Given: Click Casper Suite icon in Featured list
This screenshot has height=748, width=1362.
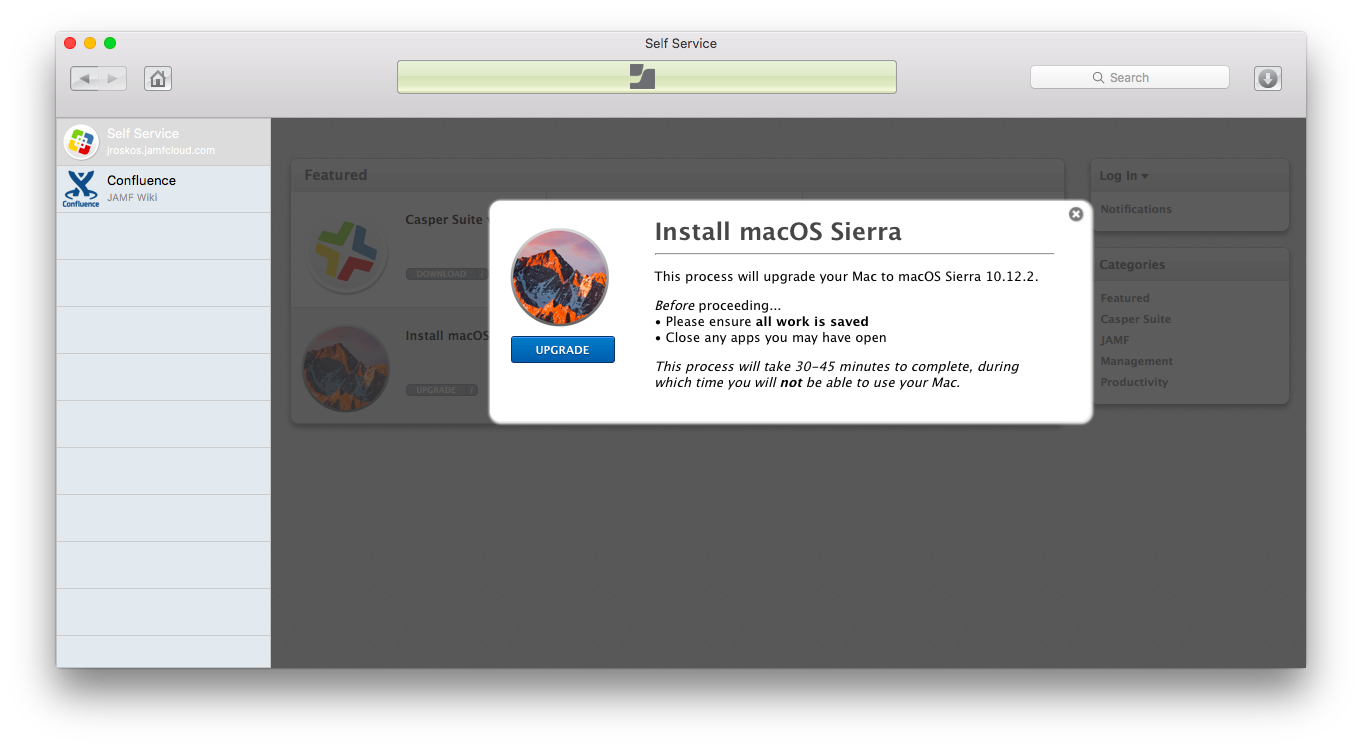Looking at the screenshot, I should coord(347,253).
